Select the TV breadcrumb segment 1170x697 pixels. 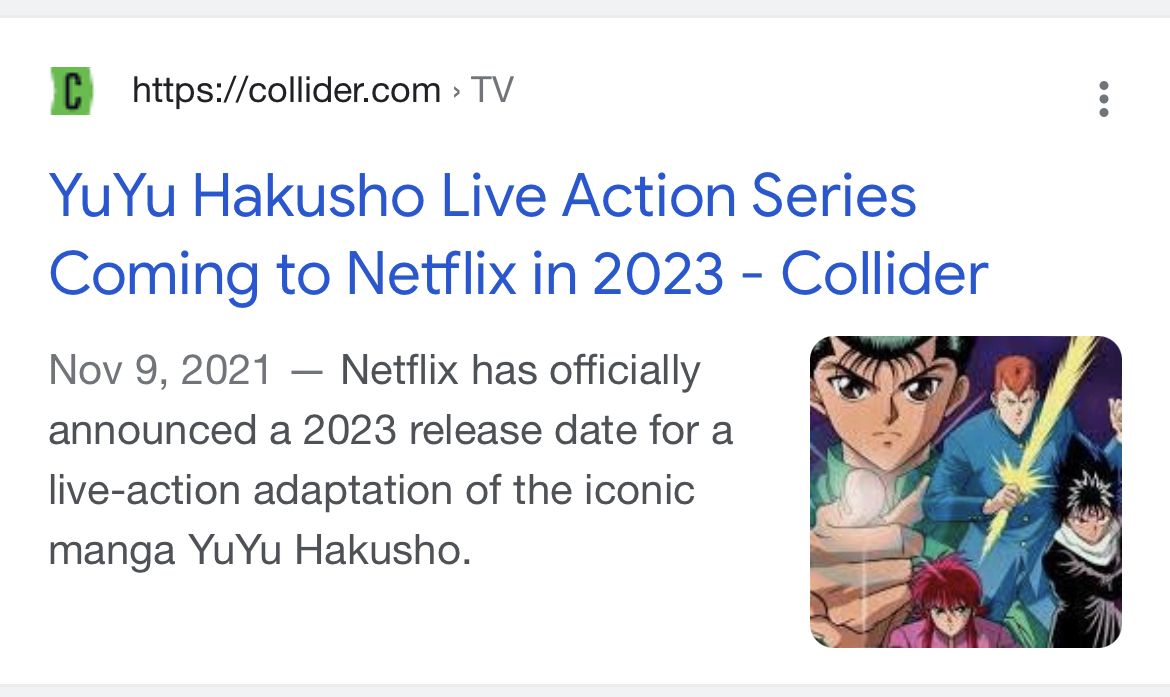492,90
